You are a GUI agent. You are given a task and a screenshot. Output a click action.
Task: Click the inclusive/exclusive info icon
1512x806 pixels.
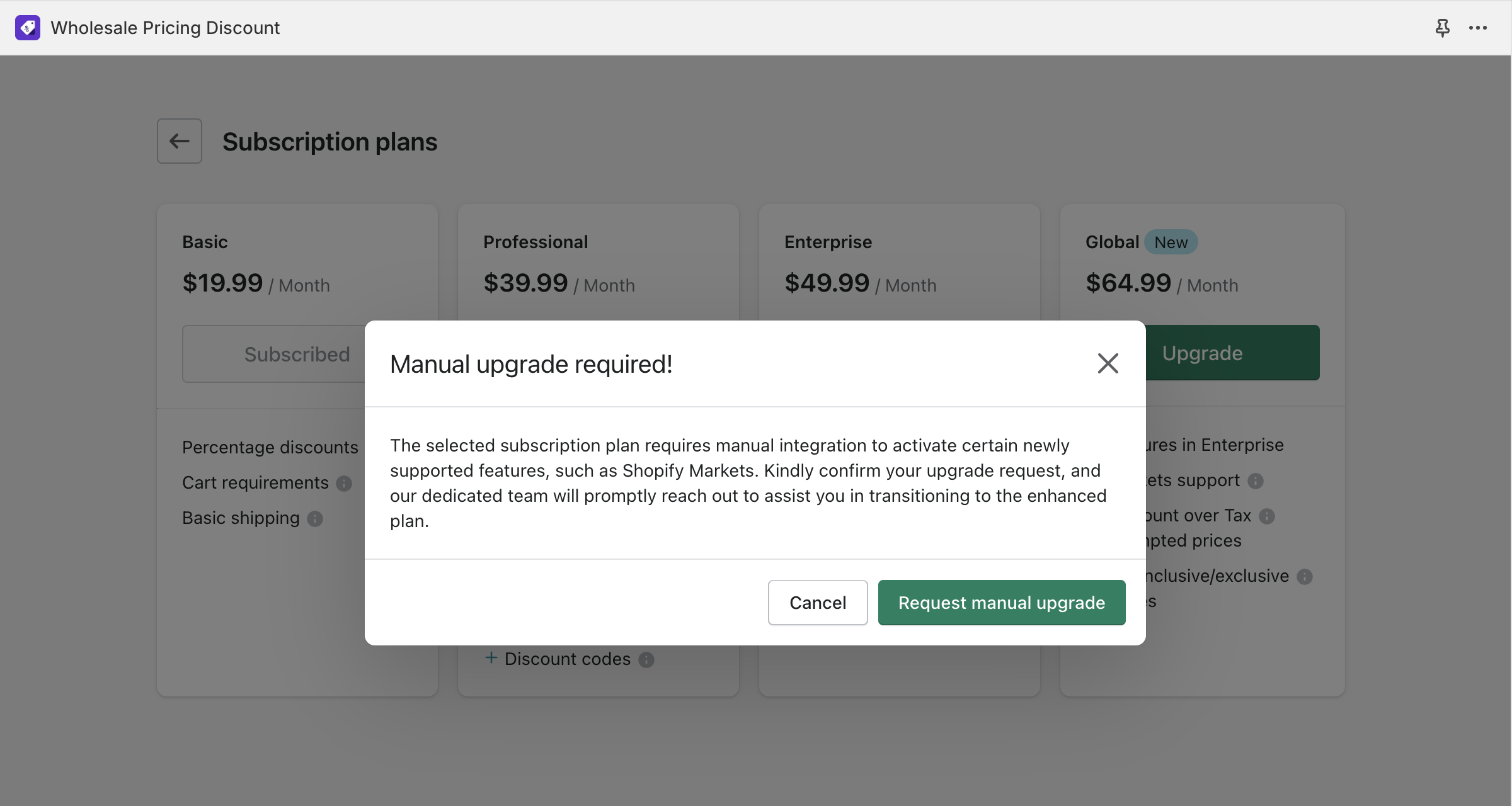[1305, 577]
